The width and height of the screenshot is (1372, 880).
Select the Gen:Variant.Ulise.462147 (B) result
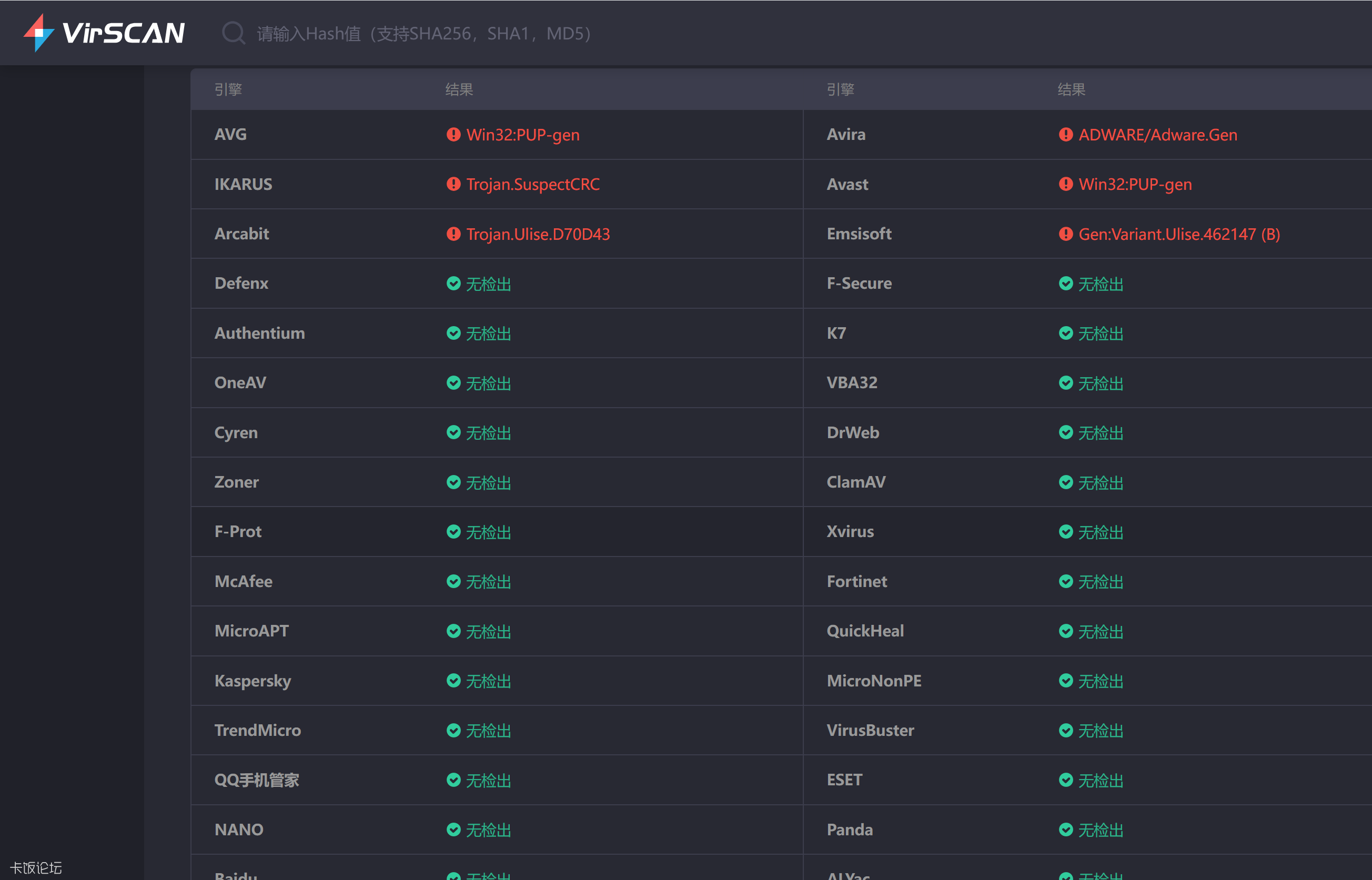pos(1179,234)
